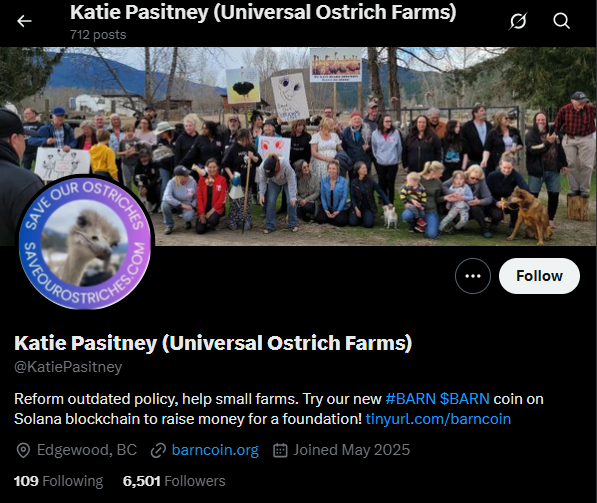Go back with the left arrow icon
597x503 pixels.
coord(24,21)
